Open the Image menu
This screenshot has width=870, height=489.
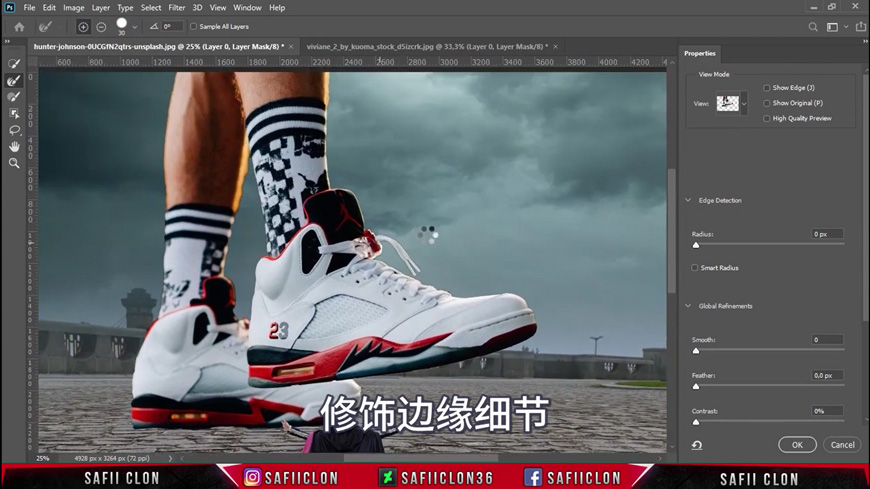coord(73,8)
